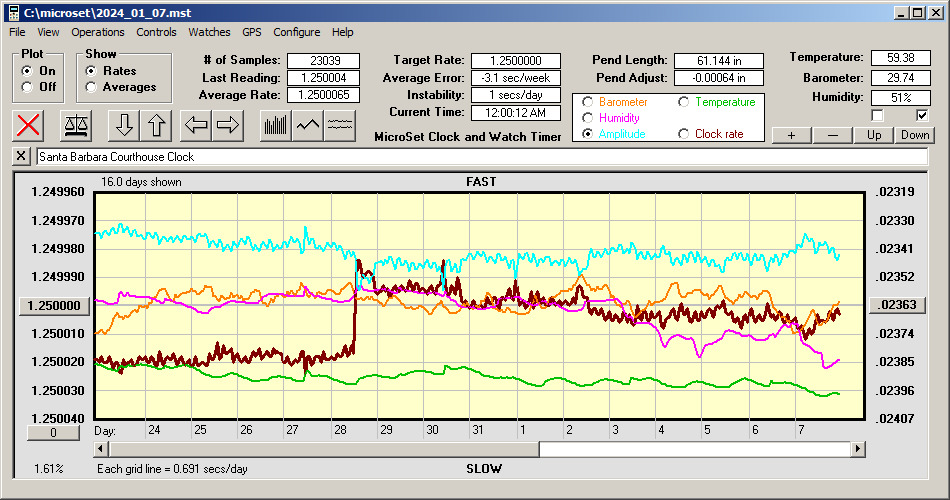Viewport: 950px width, 500px height.
Task: Click horizontal scrollbar right arrow
Action: [858, 449]
